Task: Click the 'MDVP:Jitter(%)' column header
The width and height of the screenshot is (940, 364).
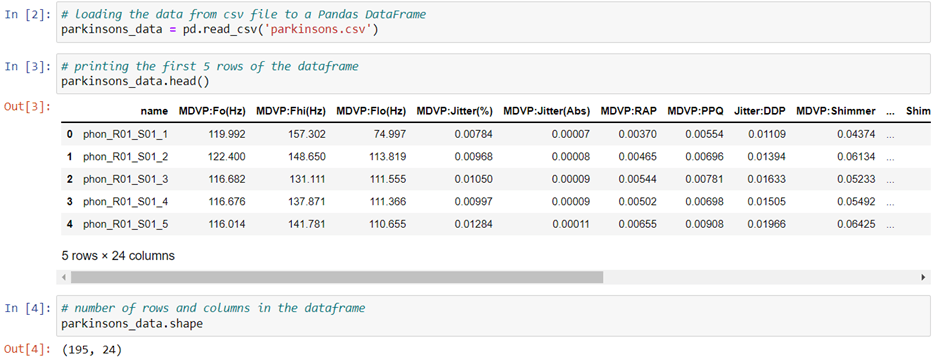Action: pyautogui.click(x=454, y=111)
